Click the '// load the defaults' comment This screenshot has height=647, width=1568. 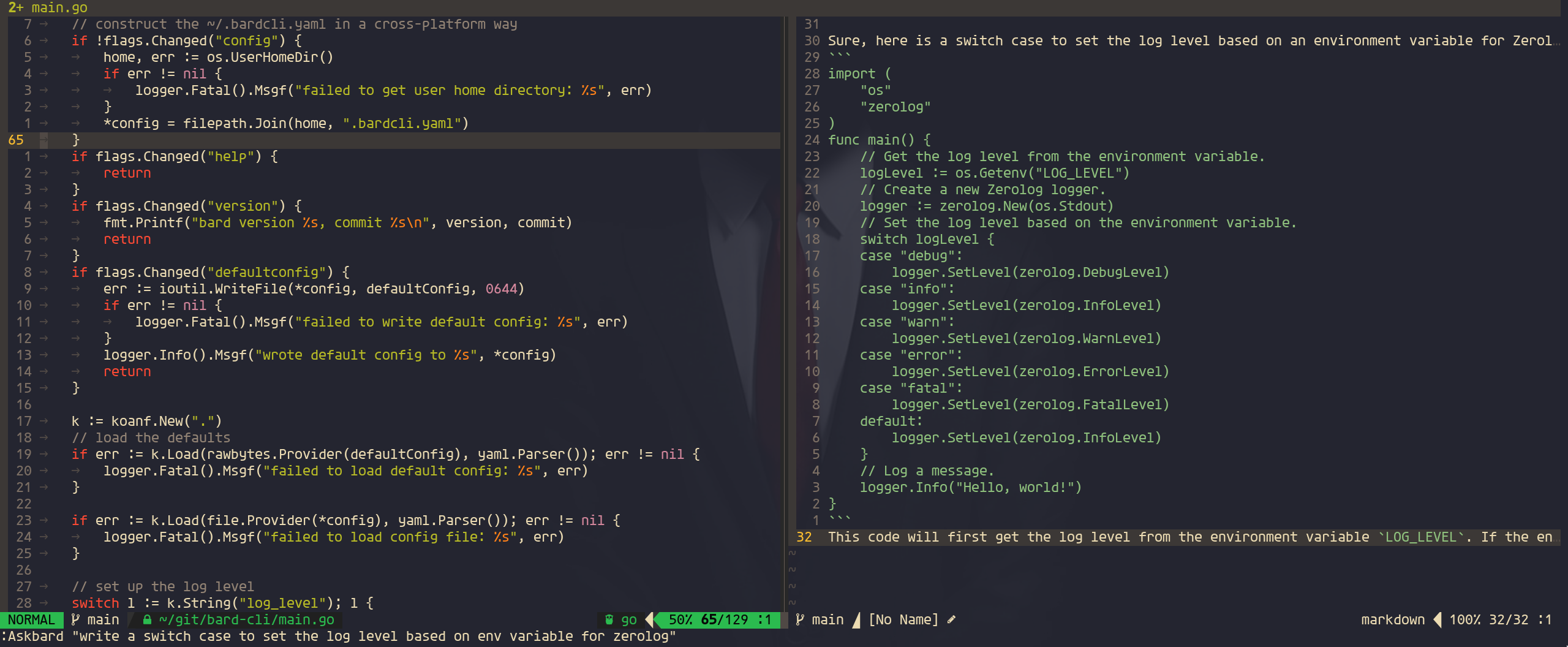click(151, 437)
